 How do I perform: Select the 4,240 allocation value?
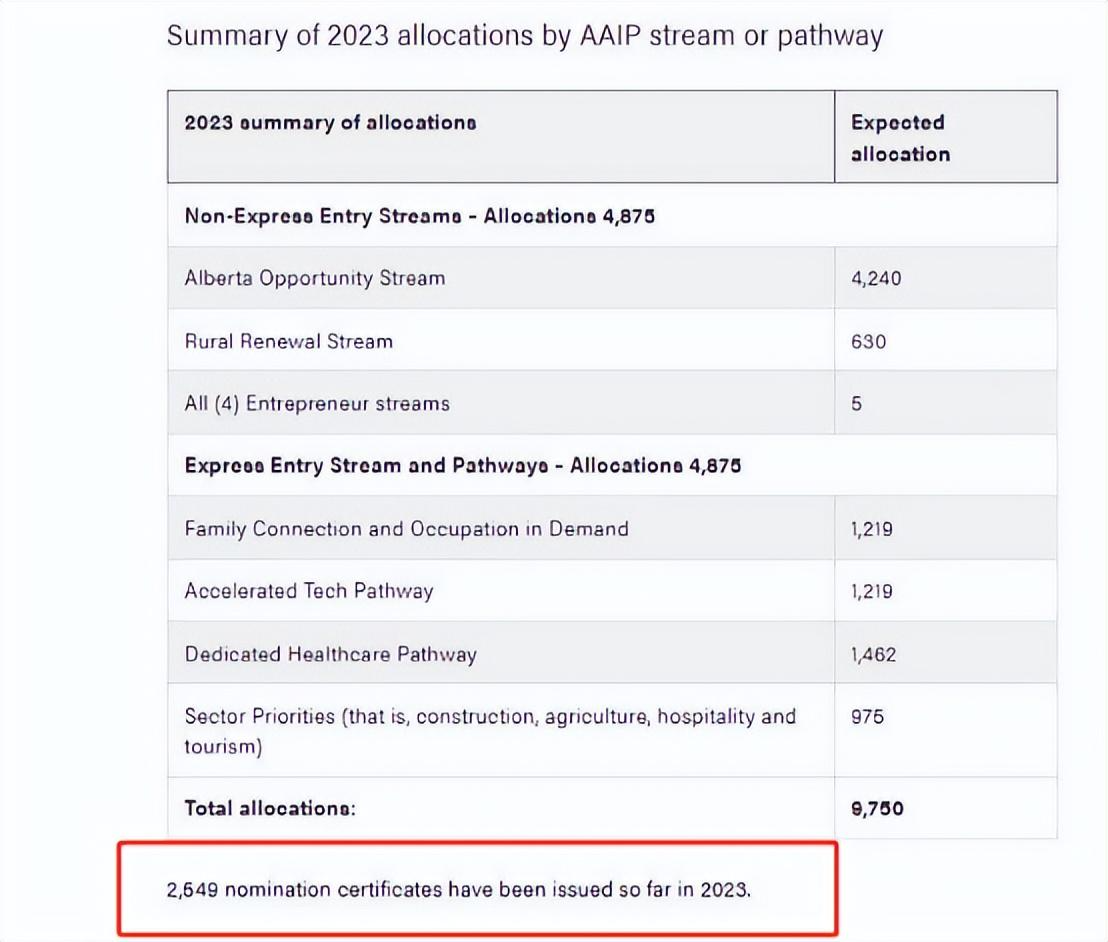click(x=875, y=279)
